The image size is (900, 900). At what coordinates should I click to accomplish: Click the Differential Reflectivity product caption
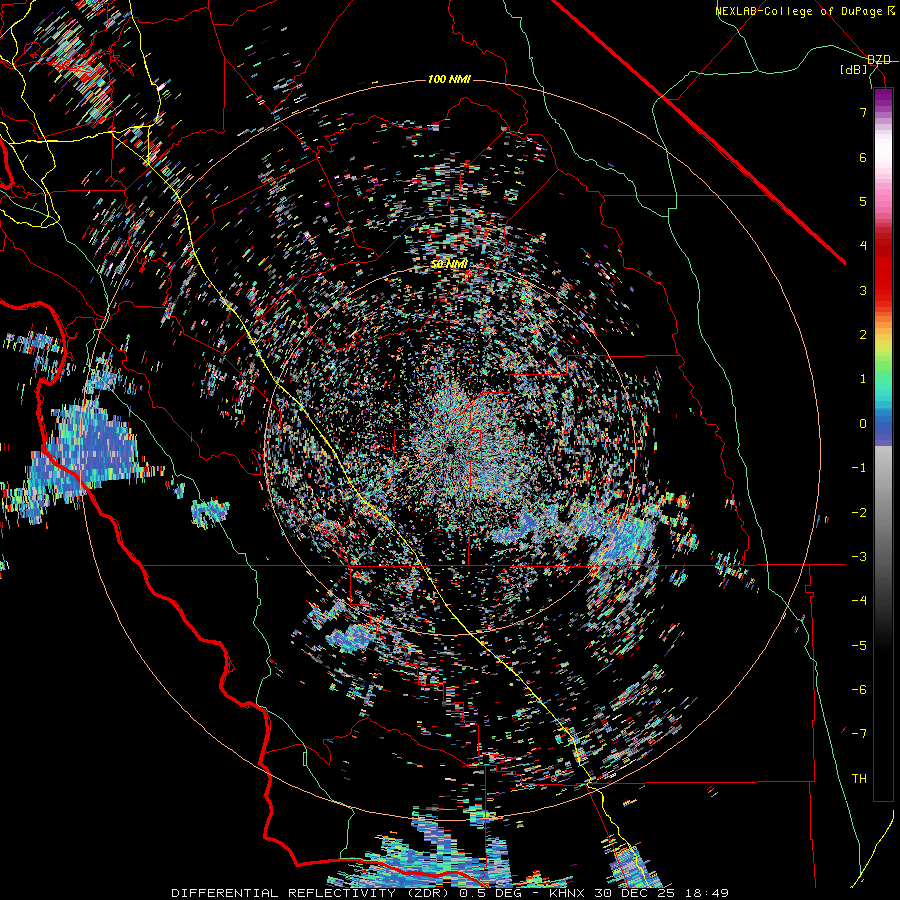pyautogui.click(x=313, y=893)
